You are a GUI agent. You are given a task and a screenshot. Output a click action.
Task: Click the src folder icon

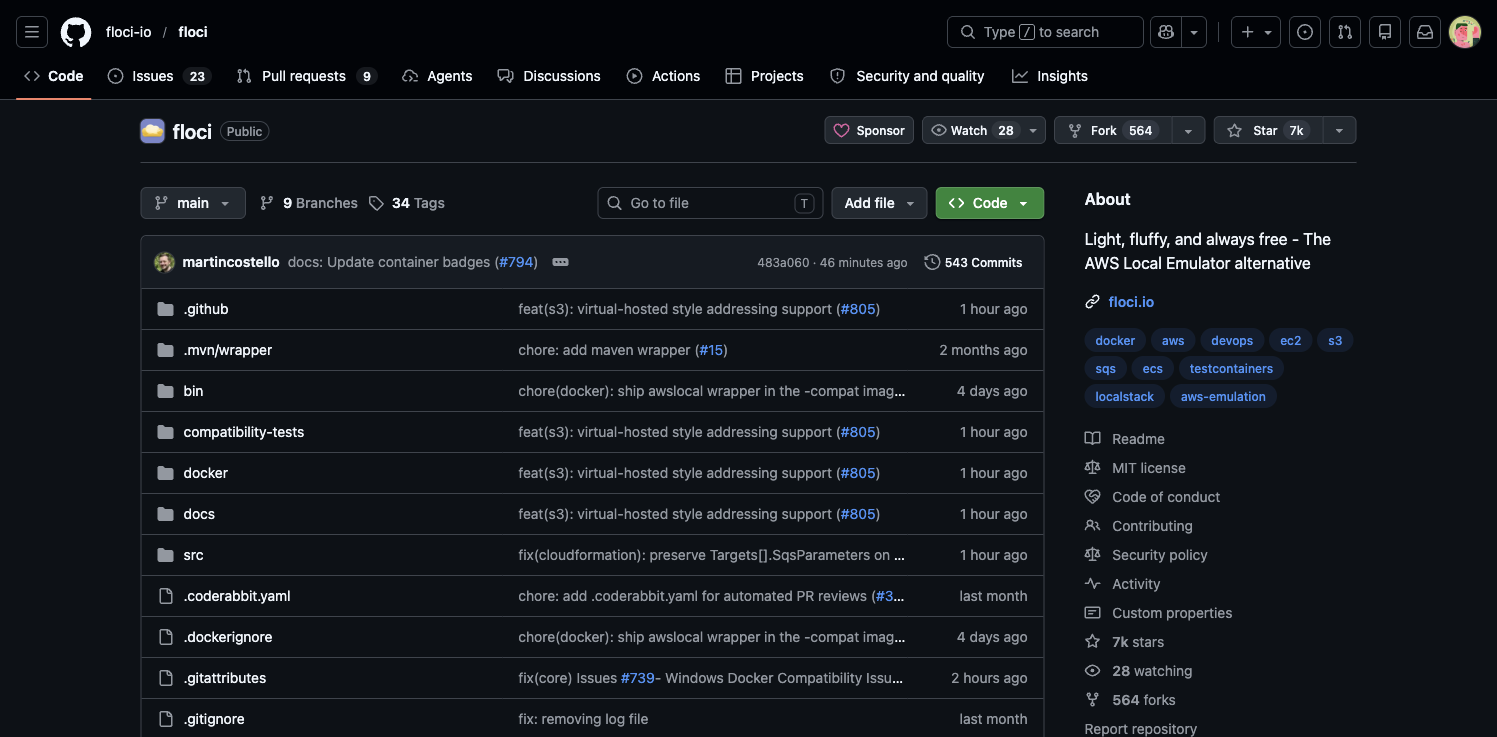click(166, 555)
